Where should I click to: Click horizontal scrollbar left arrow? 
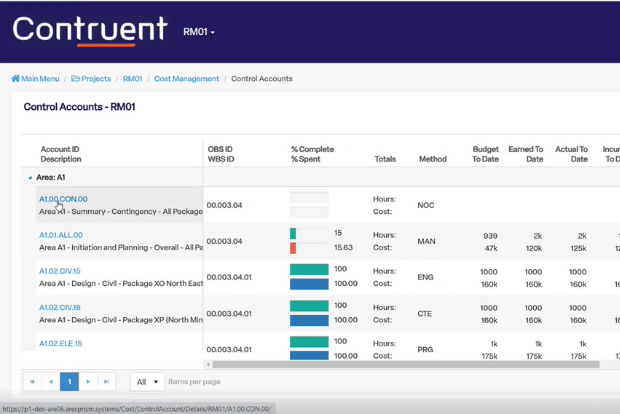(208, 365)
